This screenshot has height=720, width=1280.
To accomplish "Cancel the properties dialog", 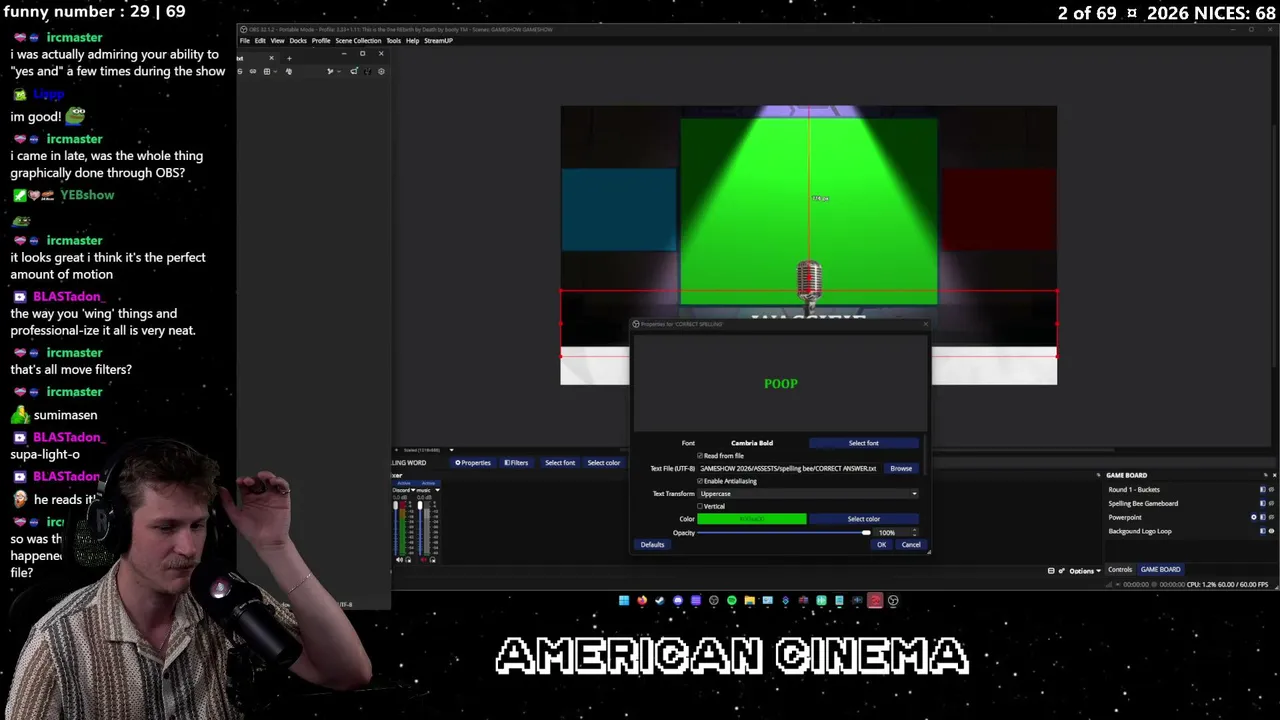I will click(x=911, y=545).
